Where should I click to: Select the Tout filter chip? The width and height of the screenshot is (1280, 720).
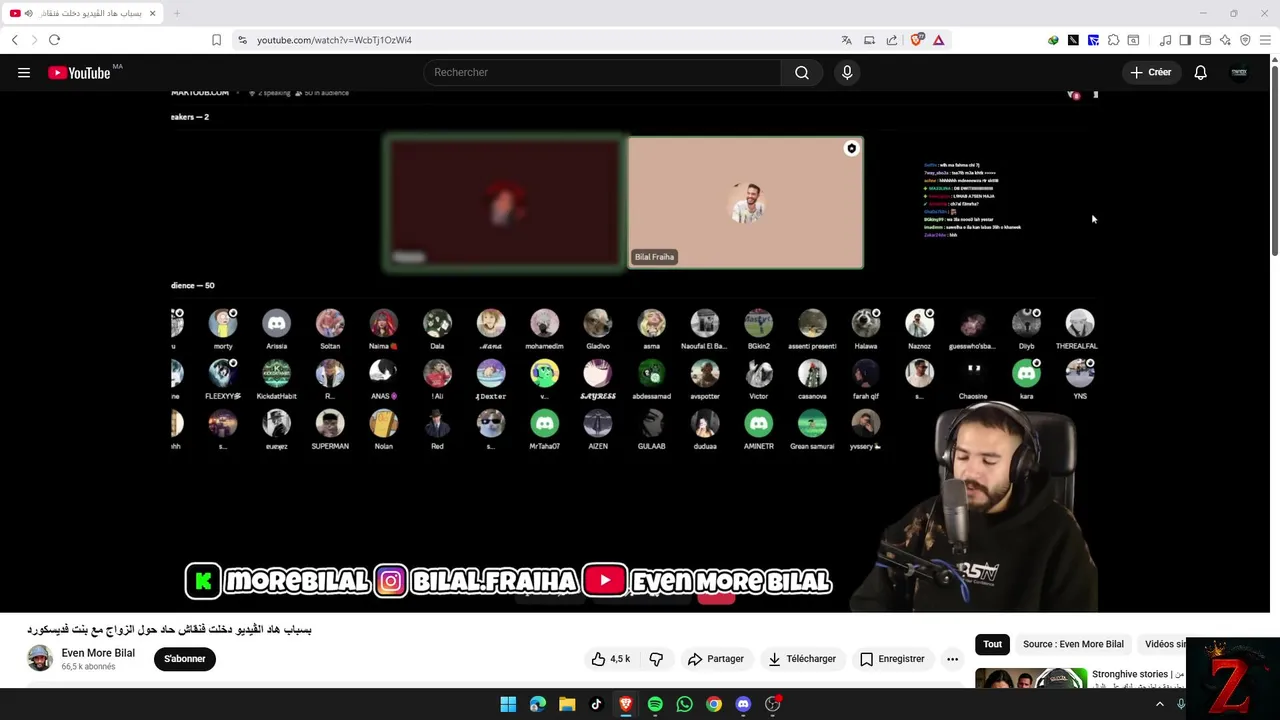click(x=992, y=644)
